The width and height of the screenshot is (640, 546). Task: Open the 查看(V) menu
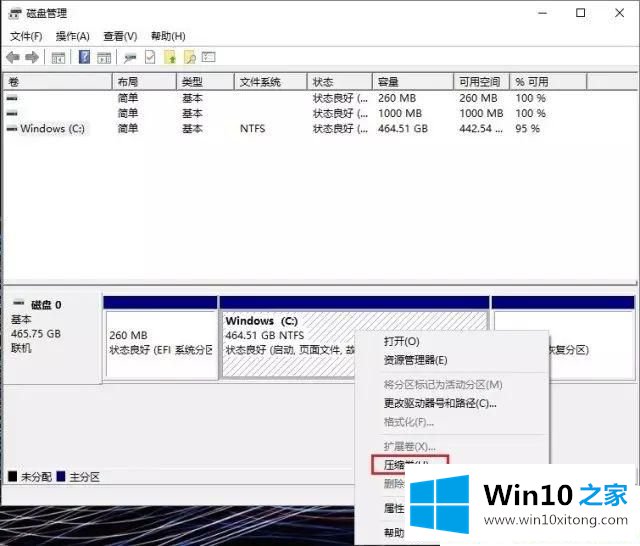pyautogui.click(x=120, y=36)
